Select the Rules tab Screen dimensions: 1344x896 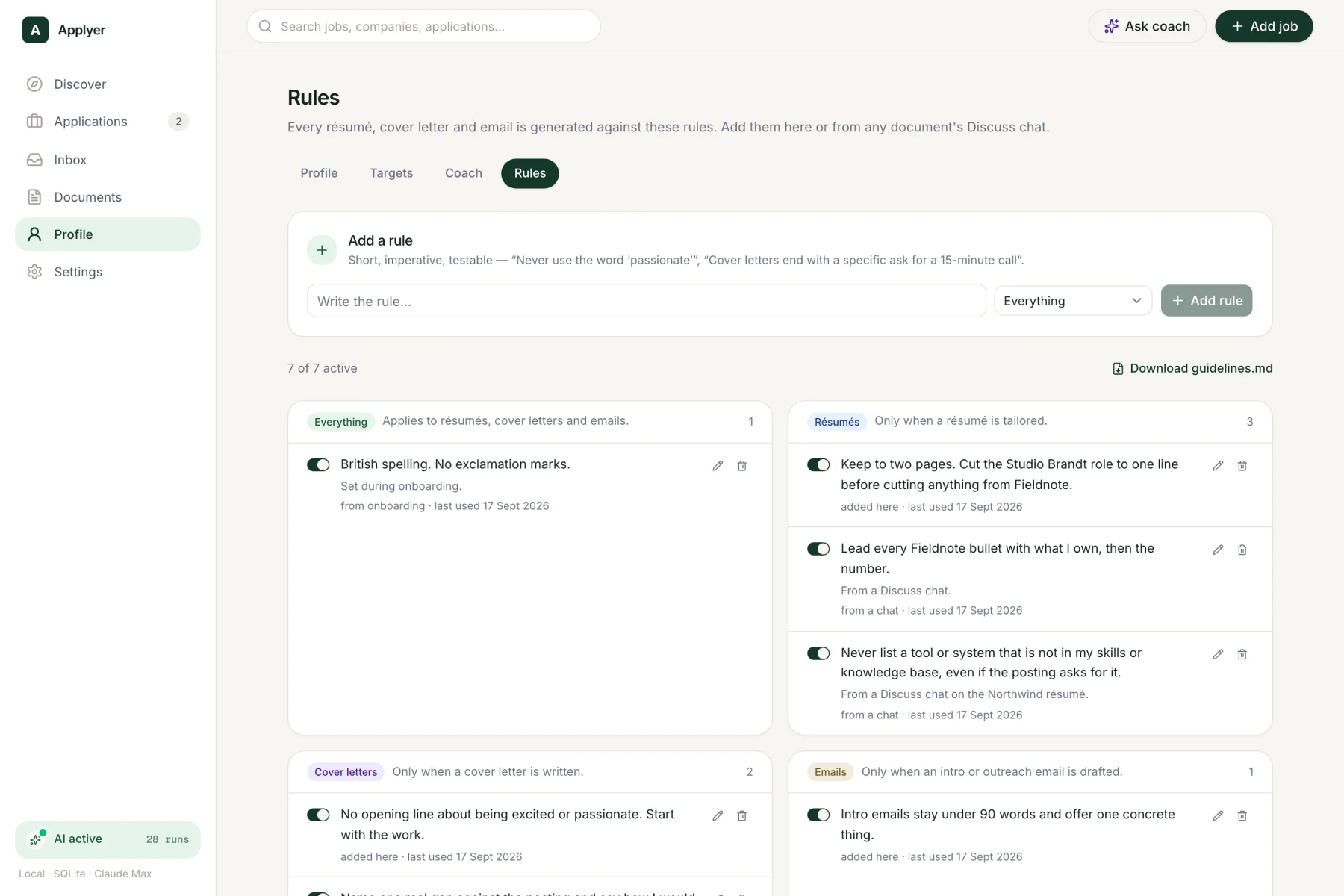pos(530,173)
